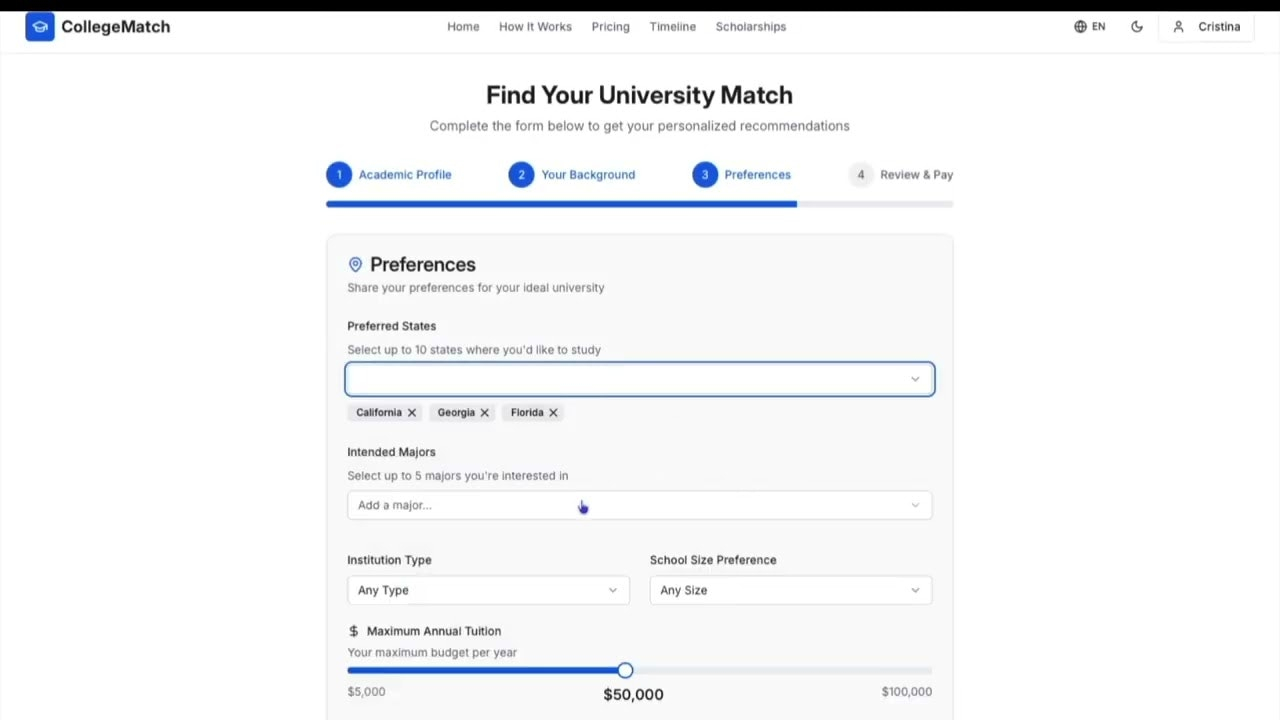Screen dimensions: 1280x720
Task: Click the dollar icon next to Maximum Annual Tuition
Action: (353, 630)
